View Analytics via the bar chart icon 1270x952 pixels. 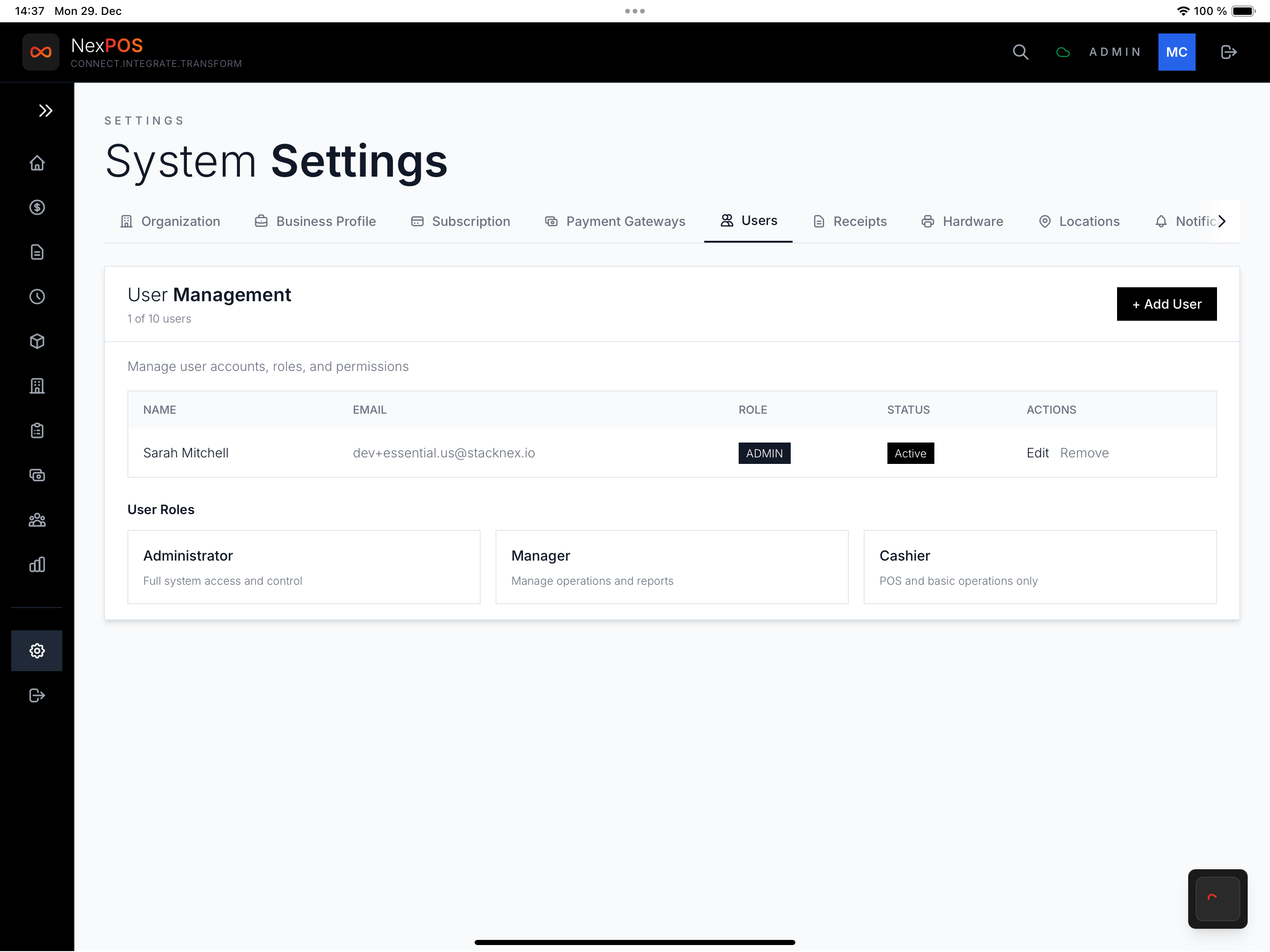pos(37,564)
